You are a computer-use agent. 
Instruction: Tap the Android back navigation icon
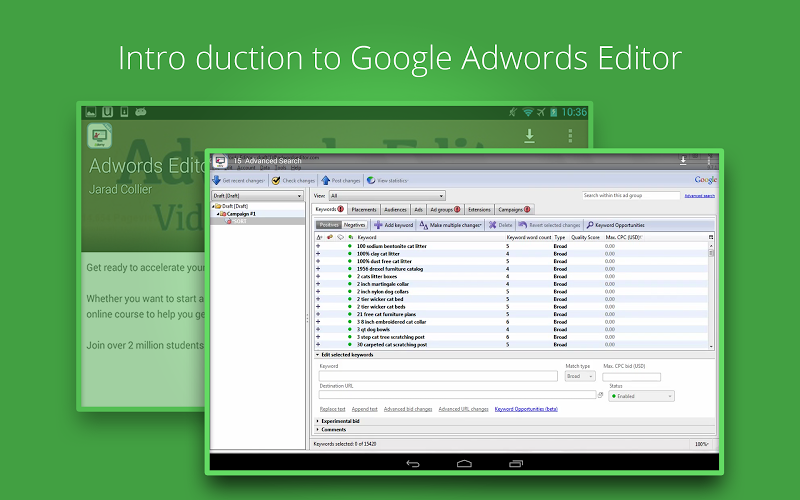click(412, 464)
